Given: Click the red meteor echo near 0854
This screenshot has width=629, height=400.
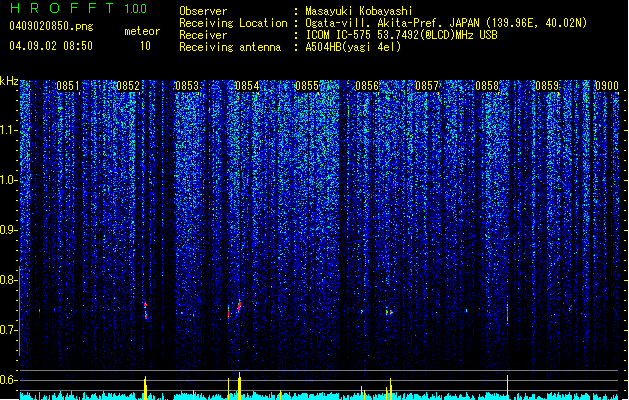Looking at the screenshot, I should [239, 307].
